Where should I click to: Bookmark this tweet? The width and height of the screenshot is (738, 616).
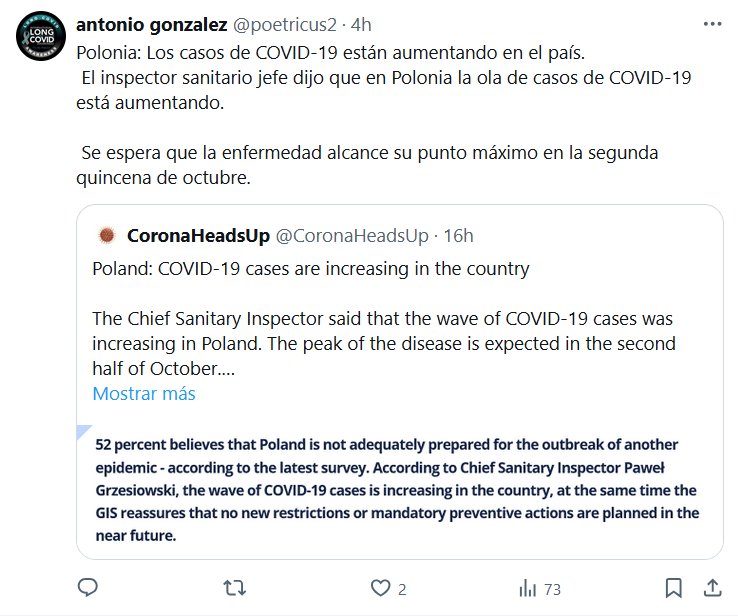(674, 588)
